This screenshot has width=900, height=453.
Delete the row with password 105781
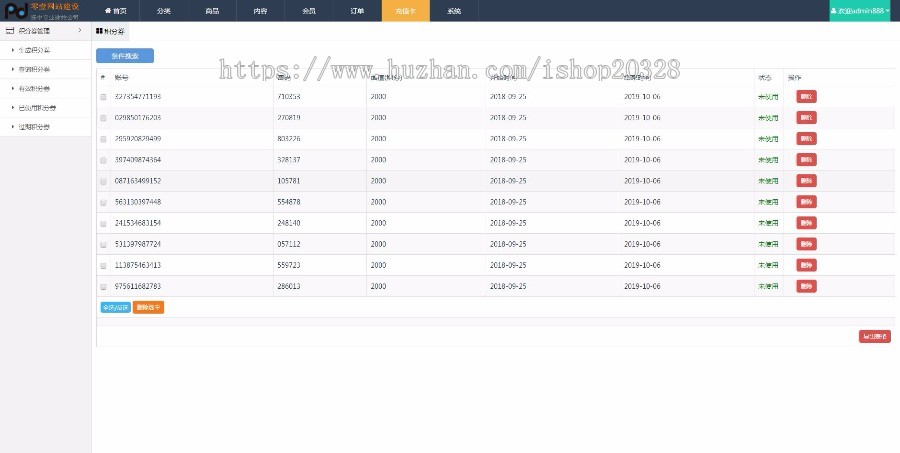click(806, 181)
